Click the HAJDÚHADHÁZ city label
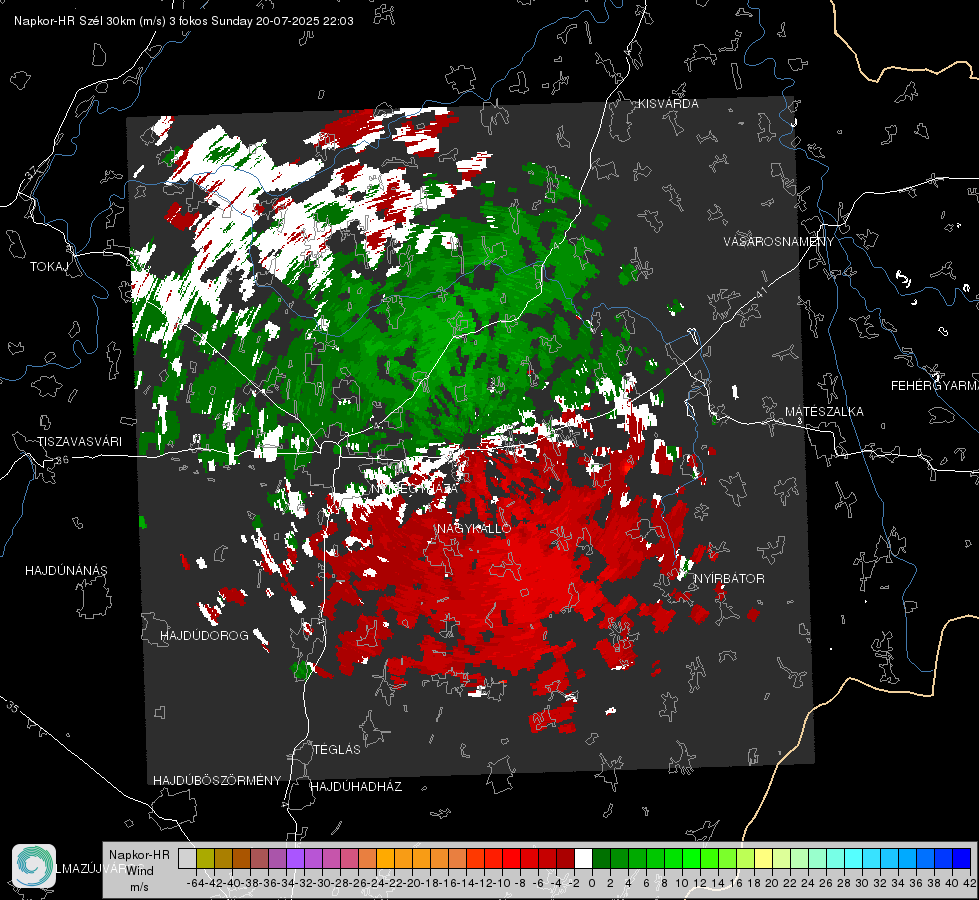The width and height of the screenshot is (979, 900). [356, 786]
